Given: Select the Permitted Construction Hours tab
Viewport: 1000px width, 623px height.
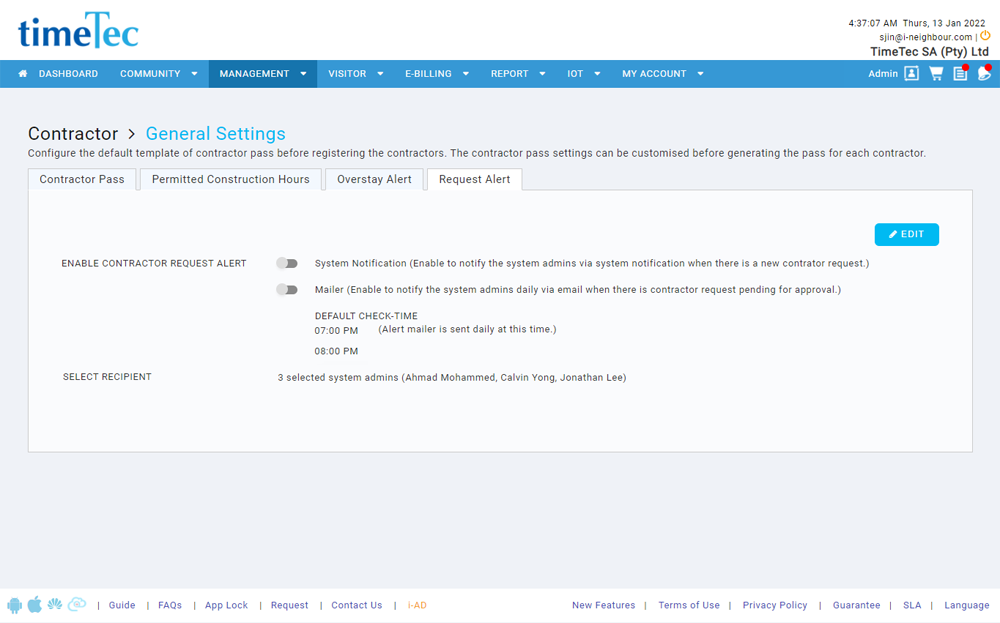Looking at the screenshot, I should pos(230,180).
